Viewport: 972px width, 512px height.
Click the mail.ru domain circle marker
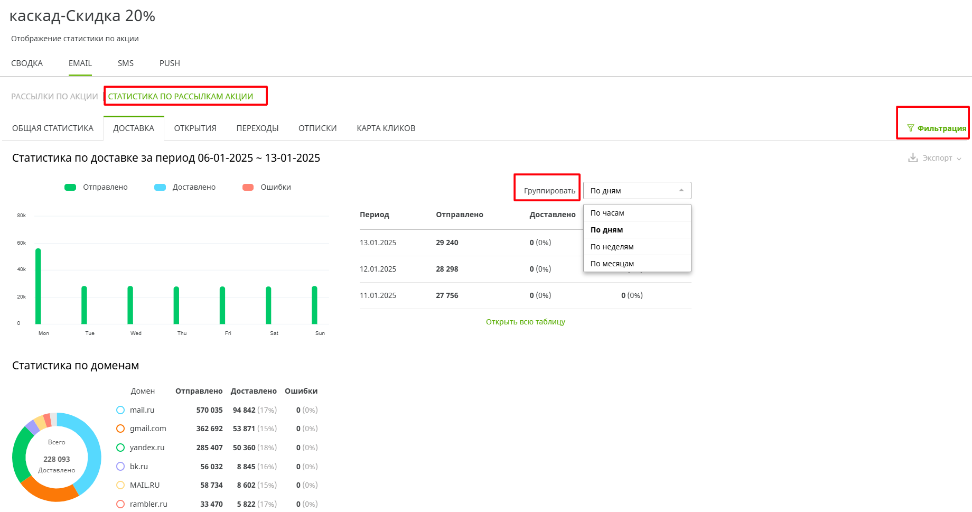click(x=120, y=410)
